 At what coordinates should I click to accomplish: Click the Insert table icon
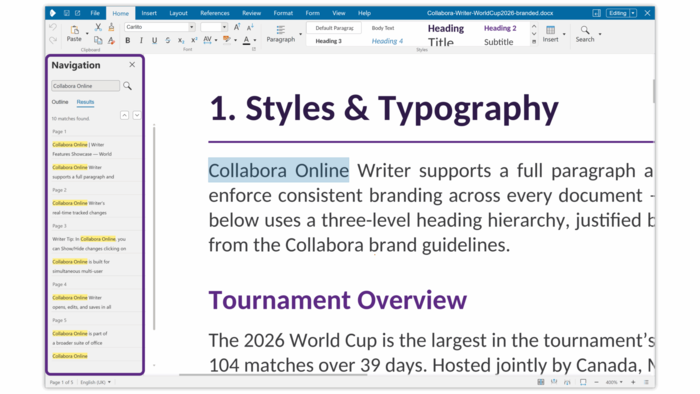point(550,30)
